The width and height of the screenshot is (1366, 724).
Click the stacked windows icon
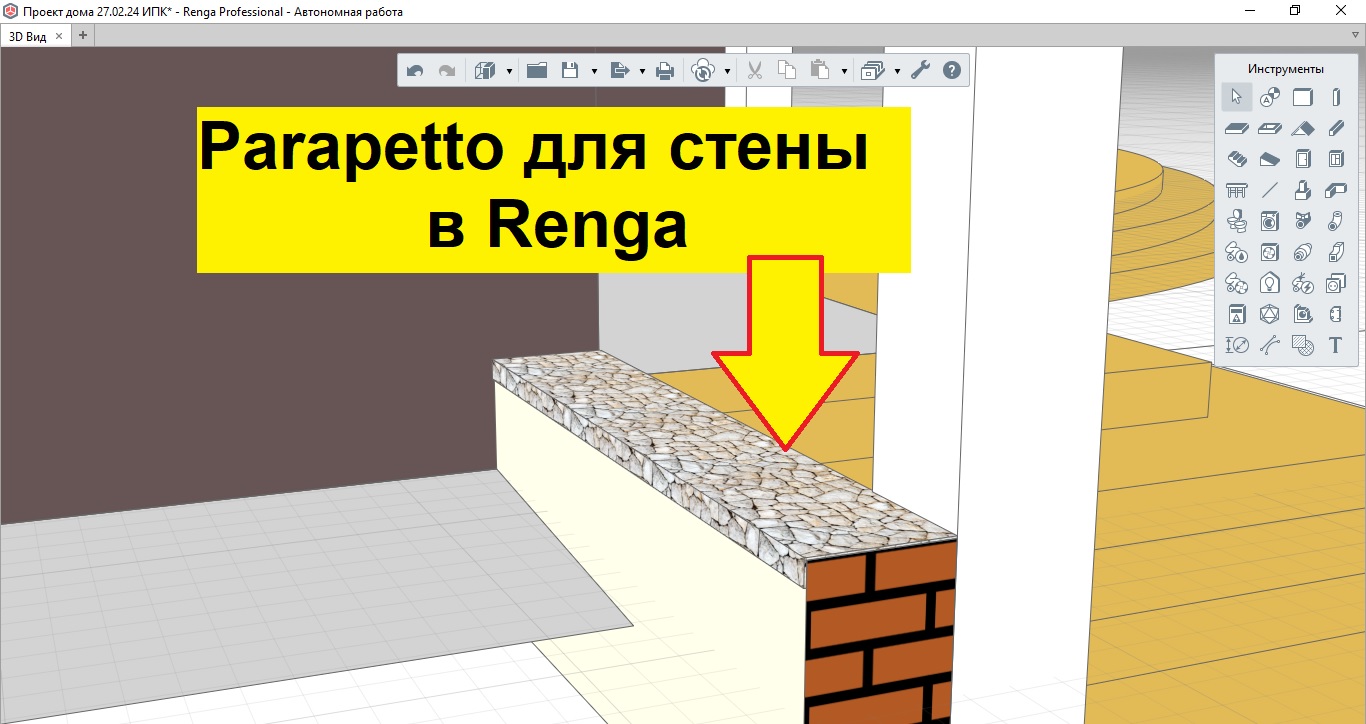click(873, 71)
